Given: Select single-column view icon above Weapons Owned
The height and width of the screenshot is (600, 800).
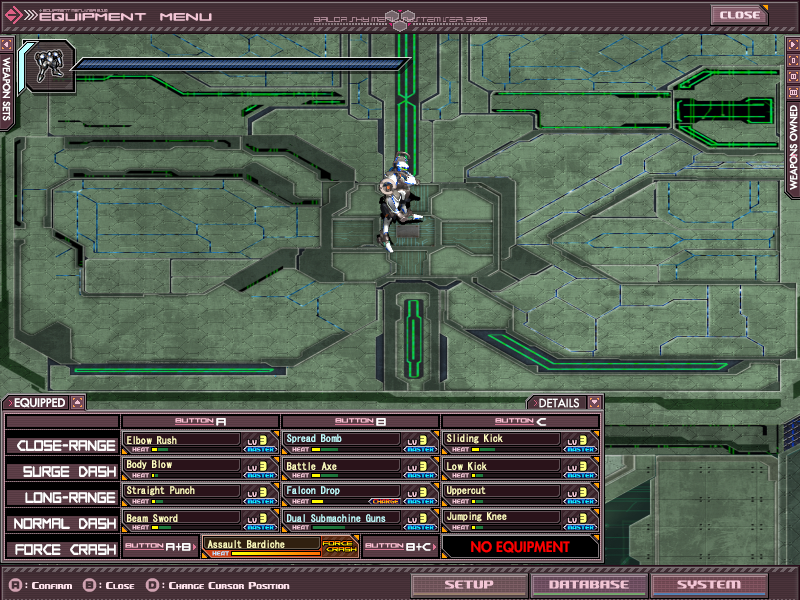Looking at the screenshot, I should [x=793, y=61].
